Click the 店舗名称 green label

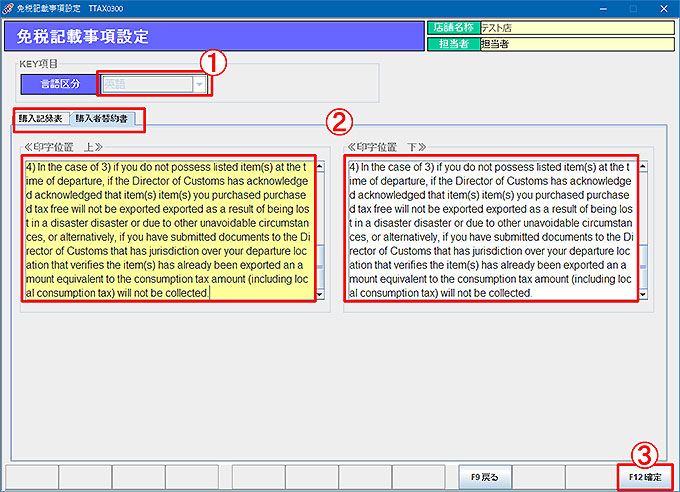click(x=454, y=28)
